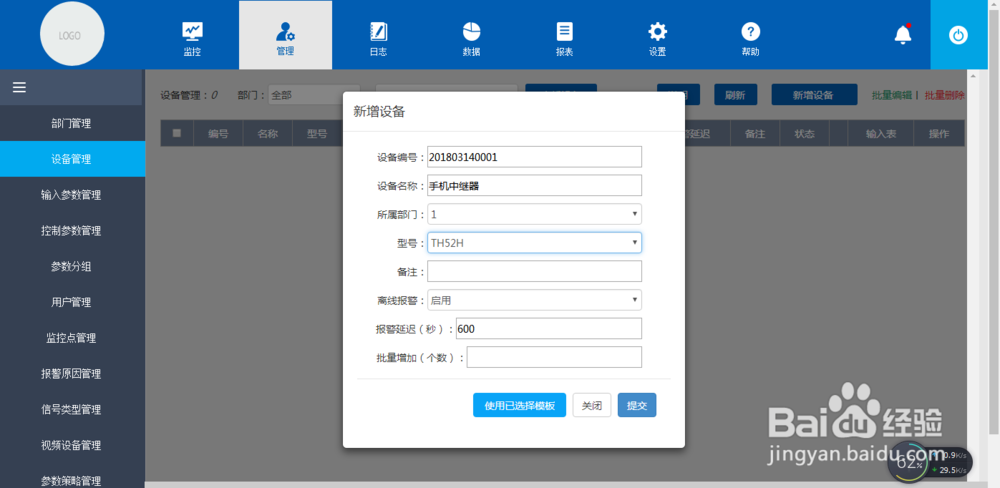This screenshot has height=488, width=1000.
Task: Click the 报警延迟 seconds field
Action: (548, 329)
